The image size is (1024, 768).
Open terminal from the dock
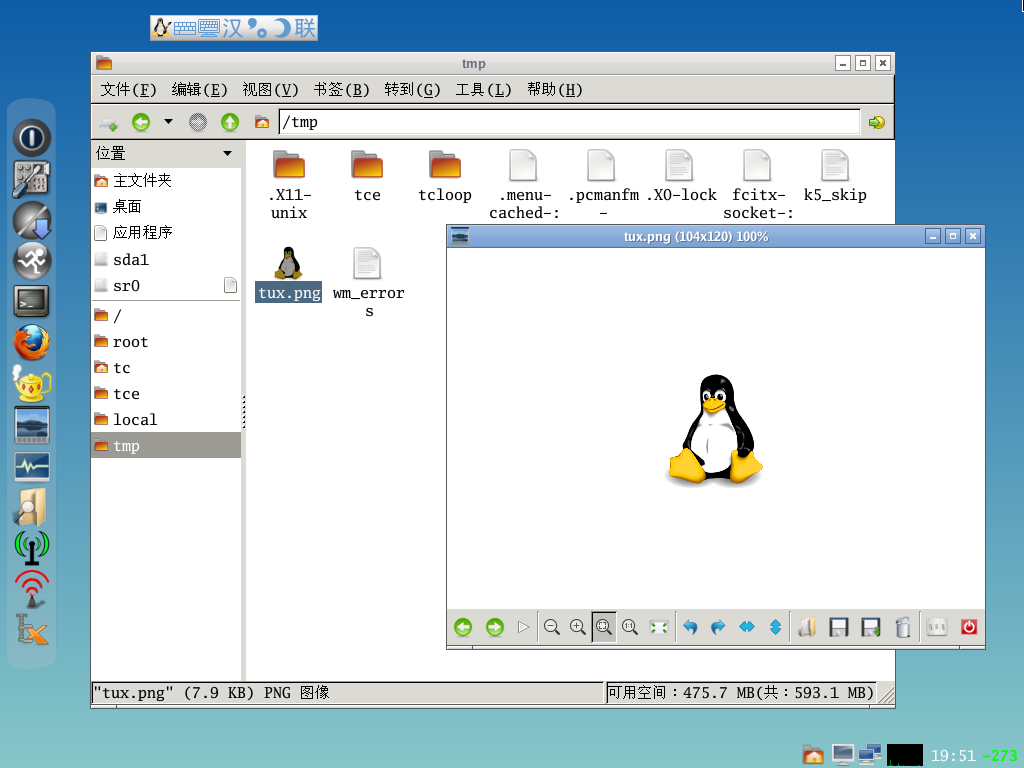[x=31, y=301]
